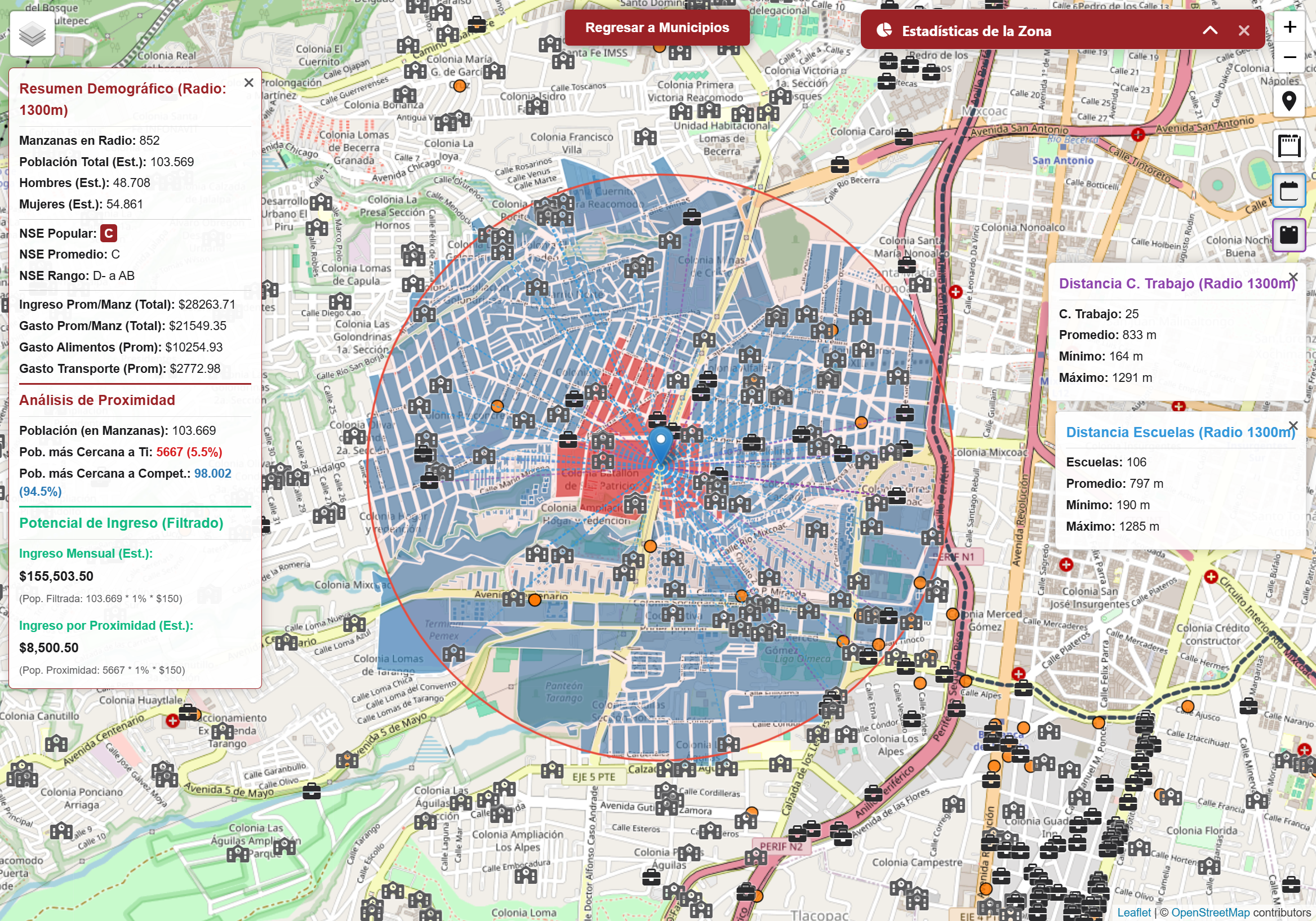Click the chart icon in Estadísticas header
1316x921 pixels.
pos(884,30)
